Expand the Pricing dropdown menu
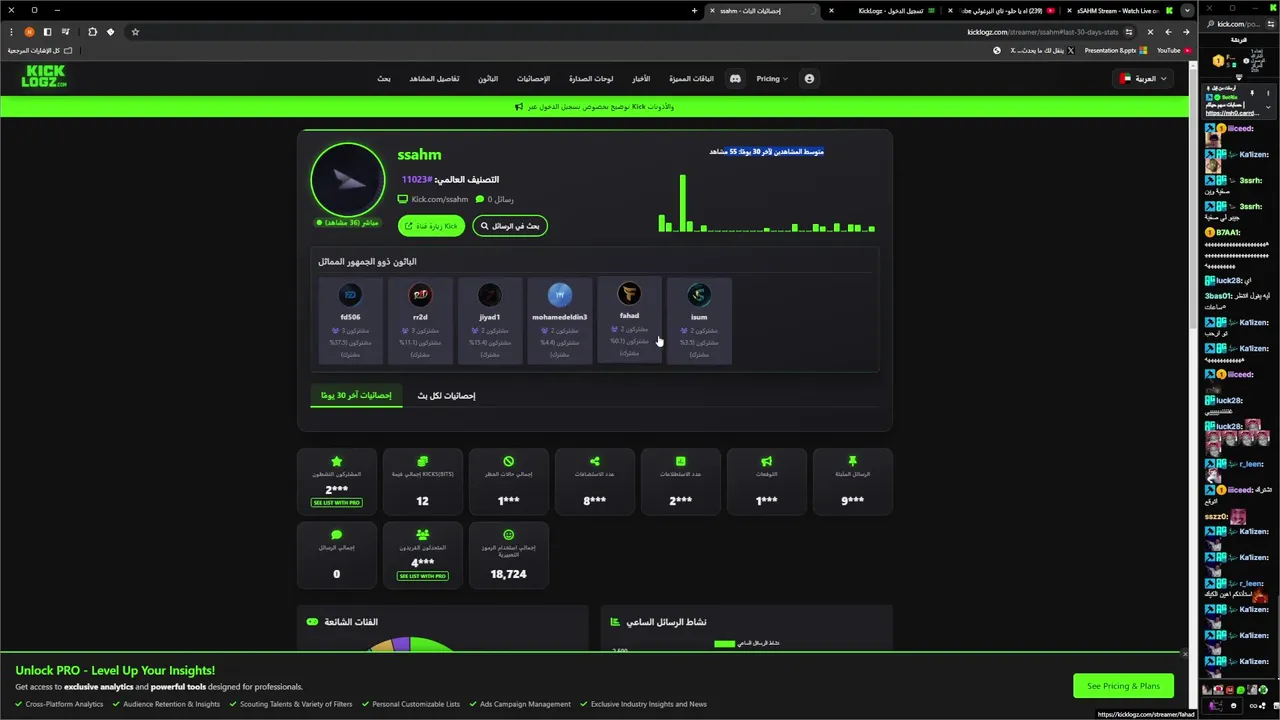The width and height of the screenshot is (1280, 720). pos(772,78)
